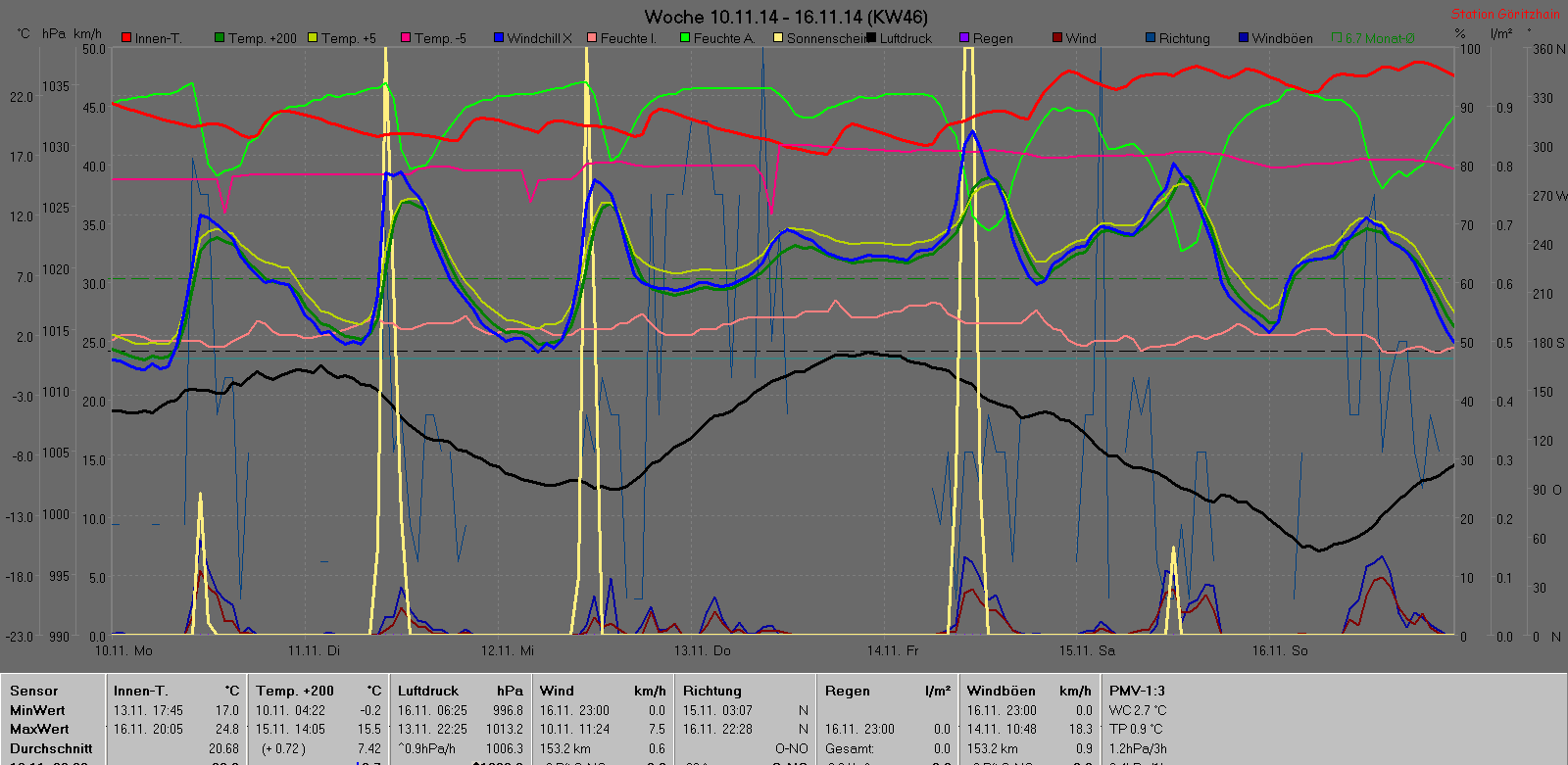Select the Sonnenschein legend label
The height and width of the screenshot is (765, 1568).
826,39
